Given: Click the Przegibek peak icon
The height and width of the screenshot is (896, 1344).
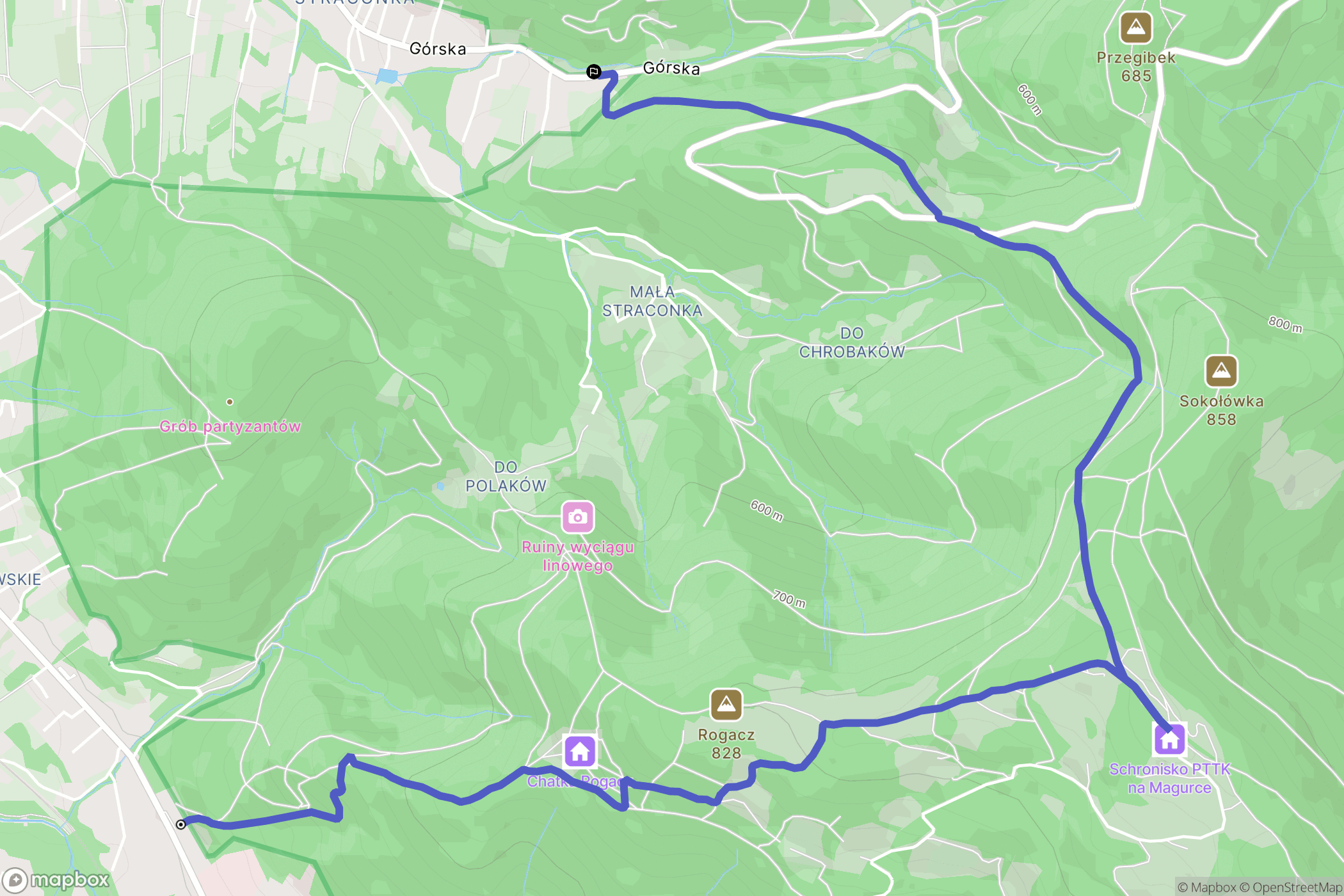Looking at the screenshot, I should click(1136, 28).
